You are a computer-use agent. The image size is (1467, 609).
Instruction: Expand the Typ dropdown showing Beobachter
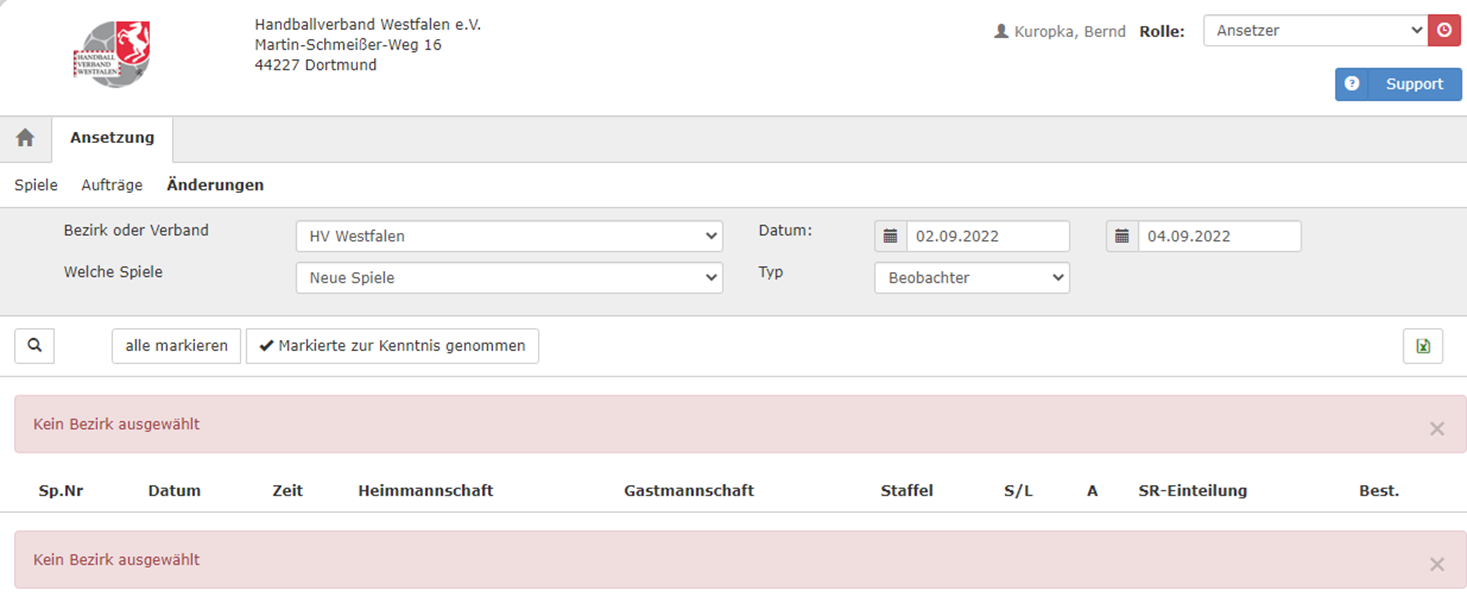point(971,278)
